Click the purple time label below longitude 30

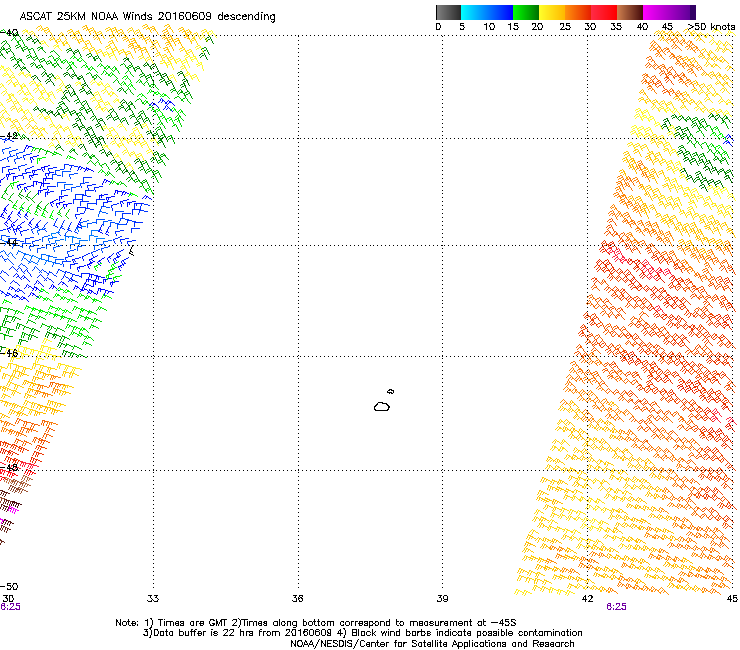(10, 607)
